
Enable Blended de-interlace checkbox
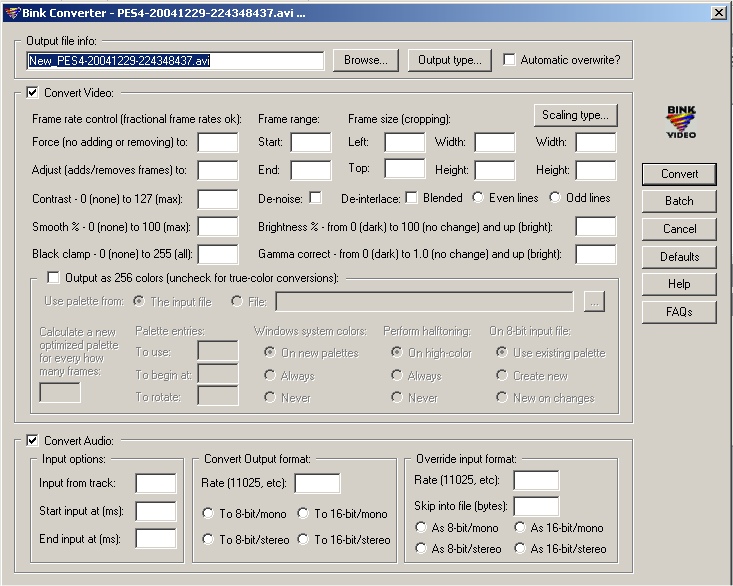click(x=411, y=198)
